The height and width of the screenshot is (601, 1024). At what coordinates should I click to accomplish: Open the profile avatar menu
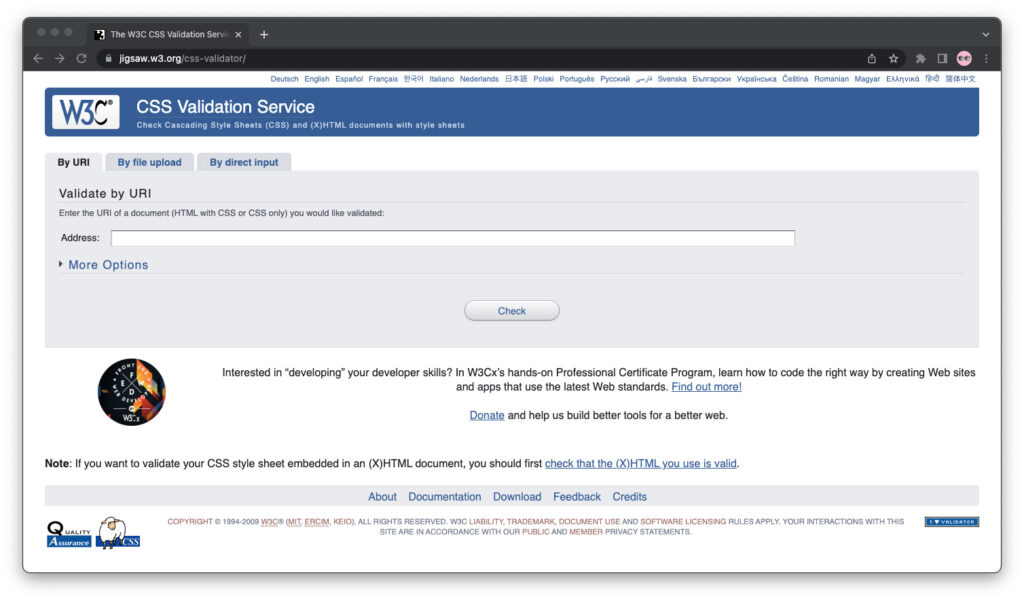(964, 59)
